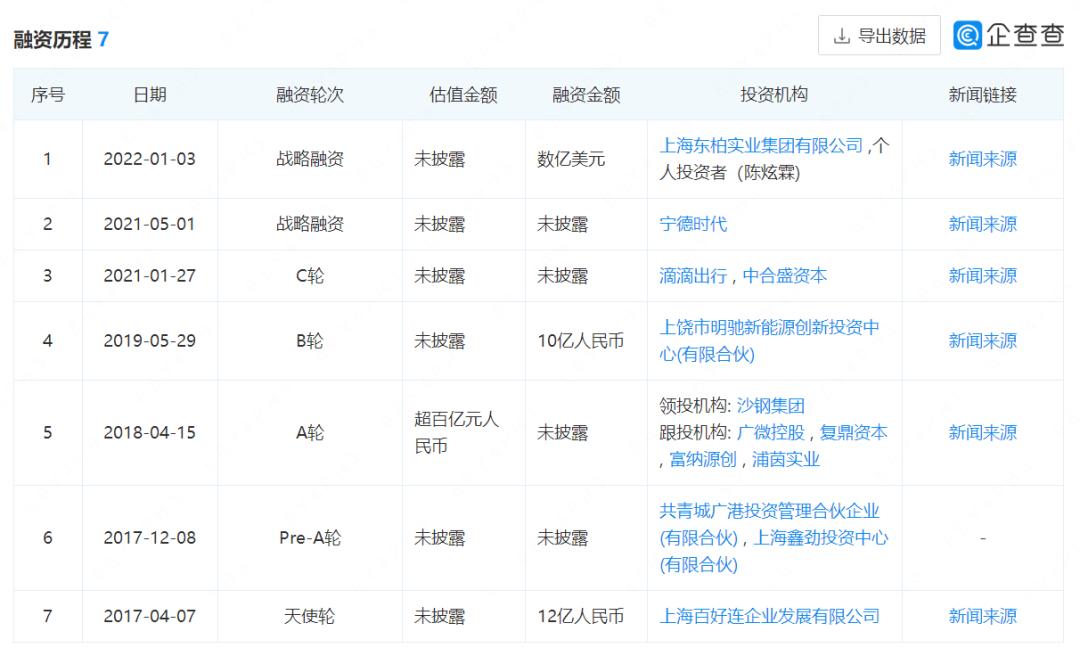The width and height of the screenshot is (1080, 656).
Task: Click the Pre-A轮 round cell
Action: tap(310, 537)
